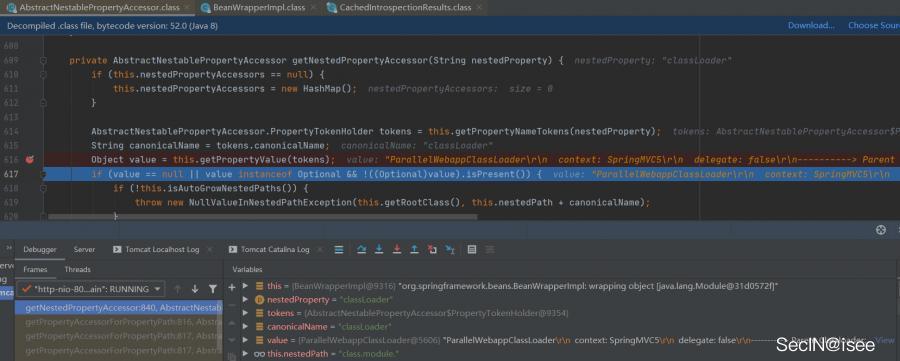Viewport: 900px width, 361px height.
Task: Select the Frames sub-tab
Action: coord(35,270)
